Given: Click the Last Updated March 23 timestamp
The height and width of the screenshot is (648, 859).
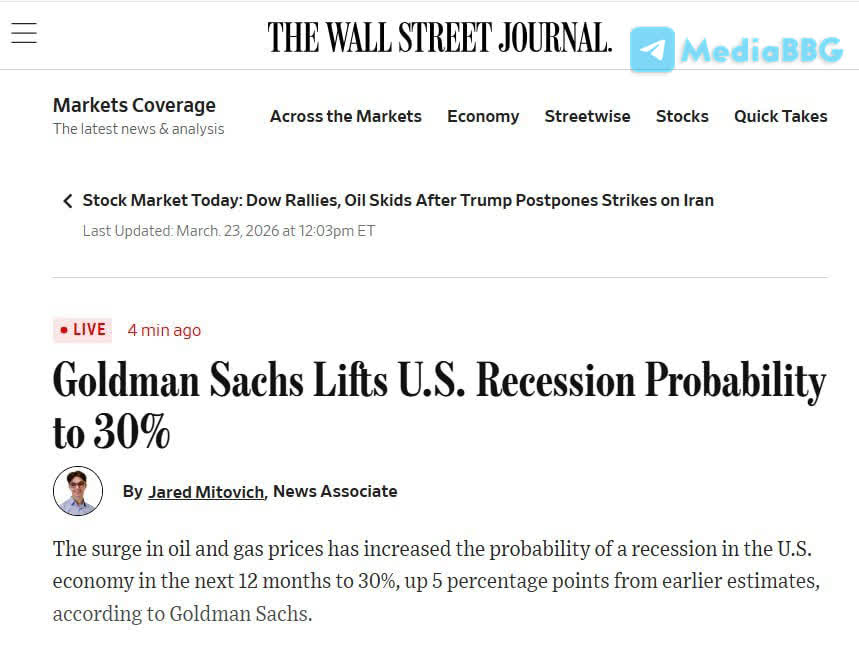Looking at the screenshot, I should pos(229,230).
